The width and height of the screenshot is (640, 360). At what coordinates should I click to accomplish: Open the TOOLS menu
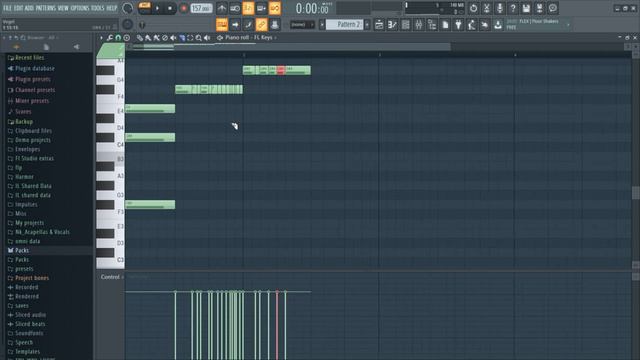pyautogui.click(x=98, y=8)
